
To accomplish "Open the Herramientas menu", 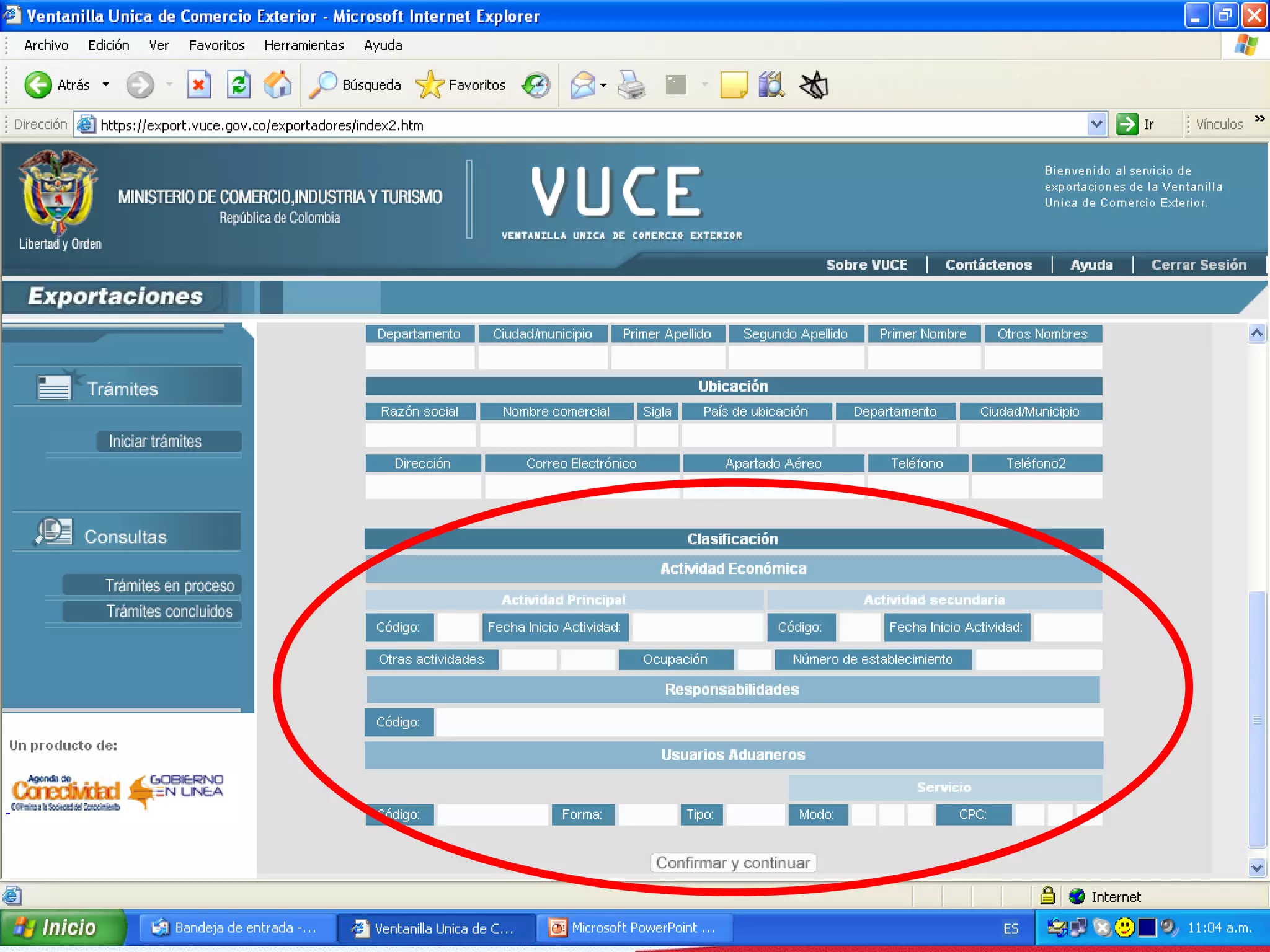I will click(x=303, y=45).
